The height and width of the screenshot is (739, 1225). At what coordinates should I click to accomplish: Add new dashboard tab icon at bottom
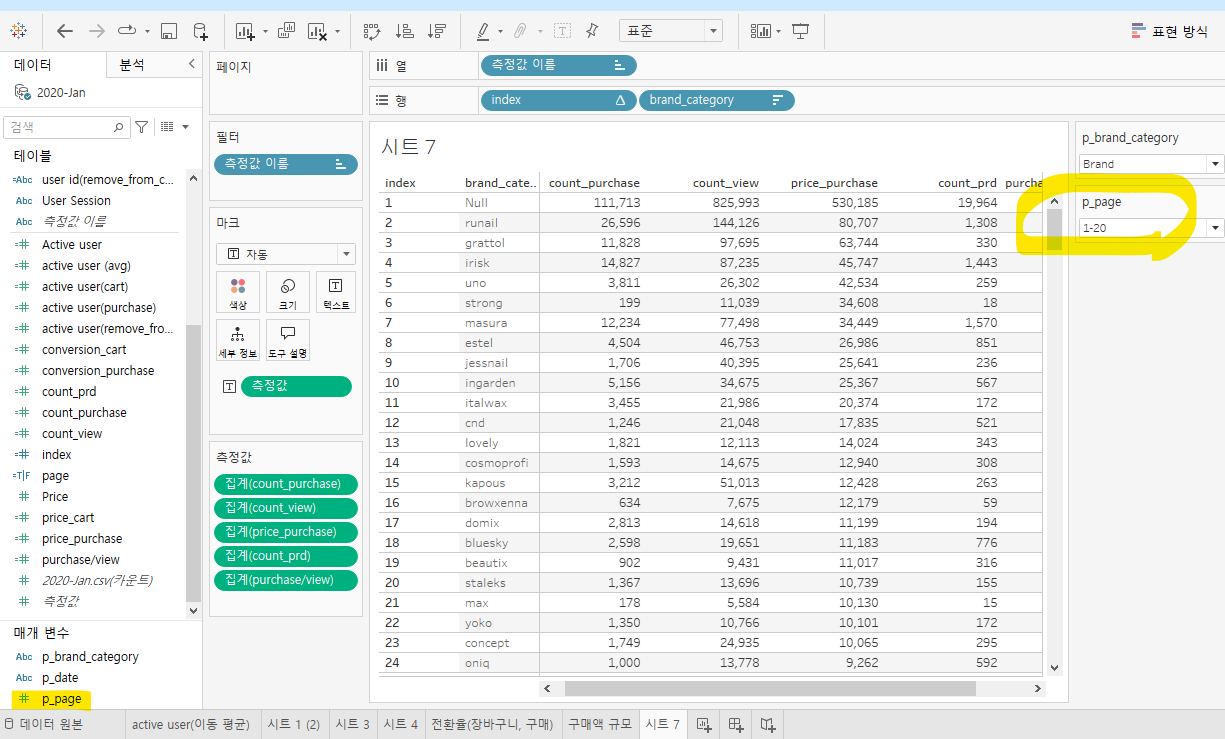click(736, 725)
